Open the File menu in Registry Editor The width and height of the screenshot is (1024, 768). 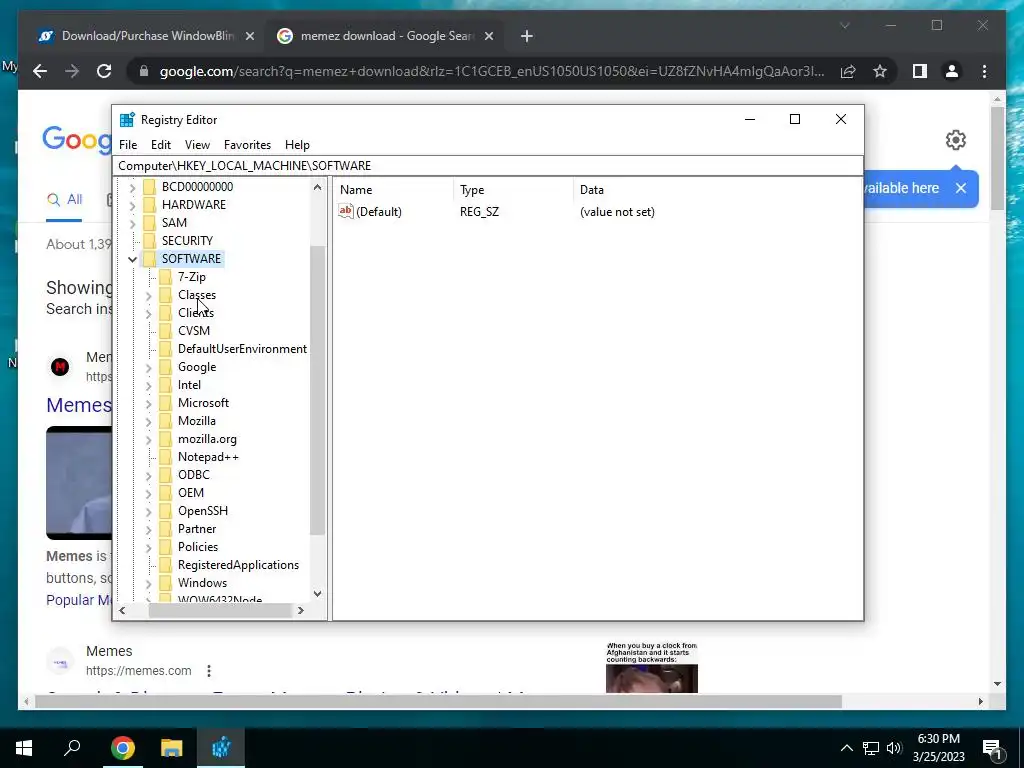click(128, 145)
